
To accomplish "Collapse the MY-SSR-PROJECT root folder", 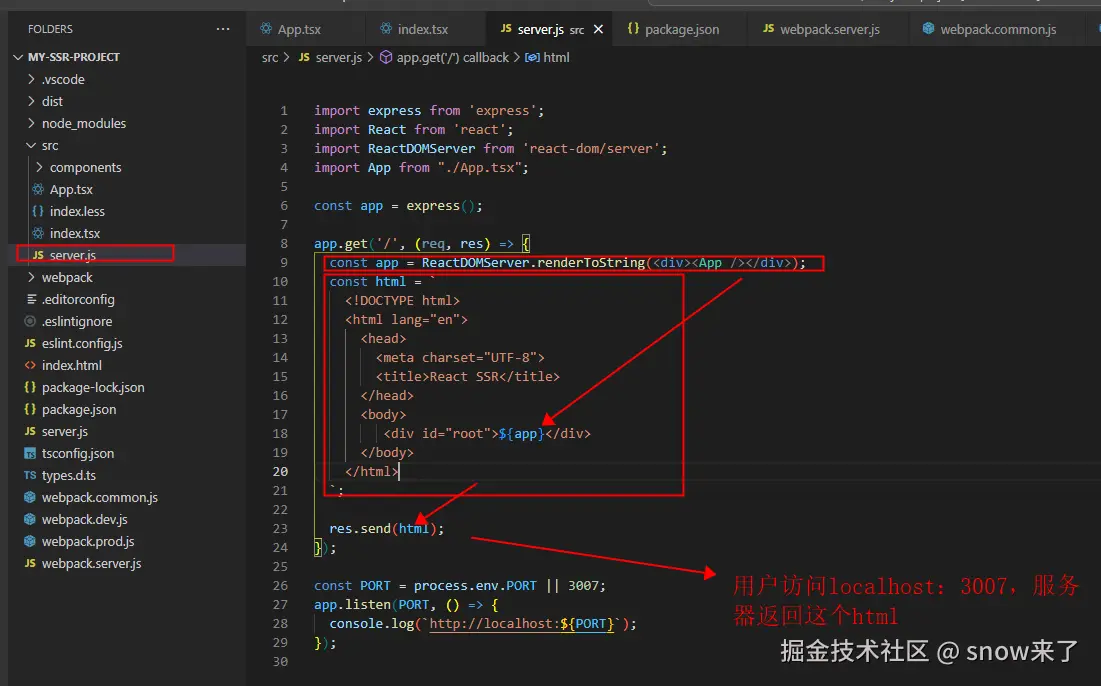I will pos(18,57).
